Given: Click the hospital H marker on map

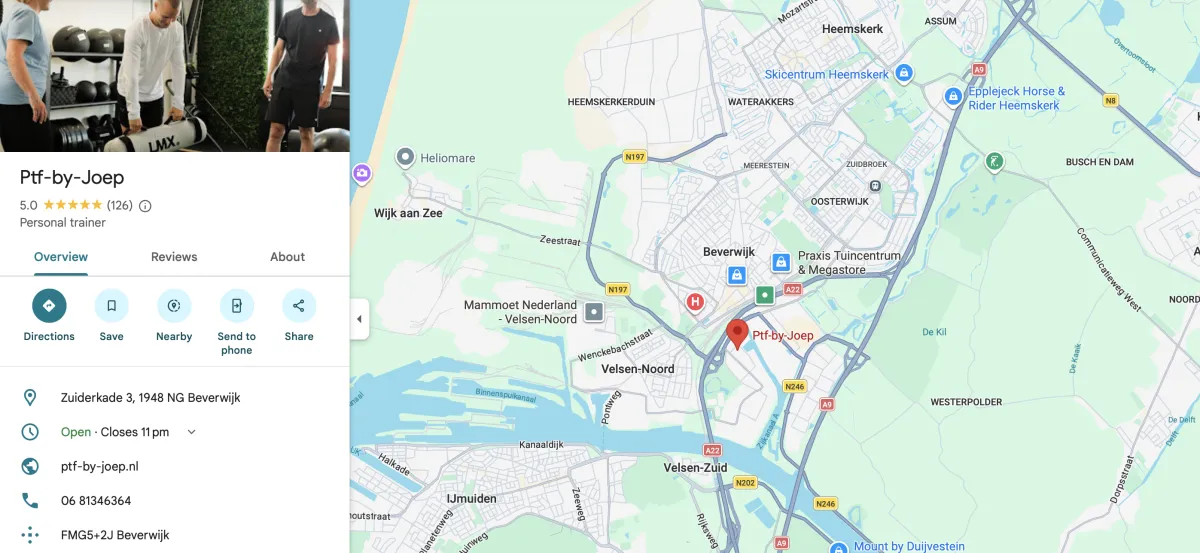Looking at the screenshot, I should 695,301.
